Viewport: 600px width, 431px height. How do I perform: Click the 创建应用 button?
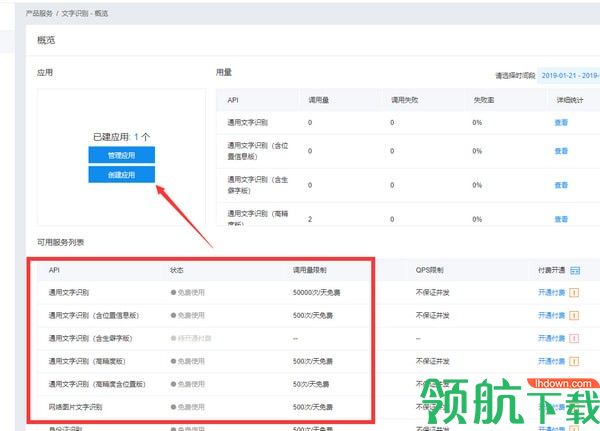pyautogui.click(x=122, y=175)
